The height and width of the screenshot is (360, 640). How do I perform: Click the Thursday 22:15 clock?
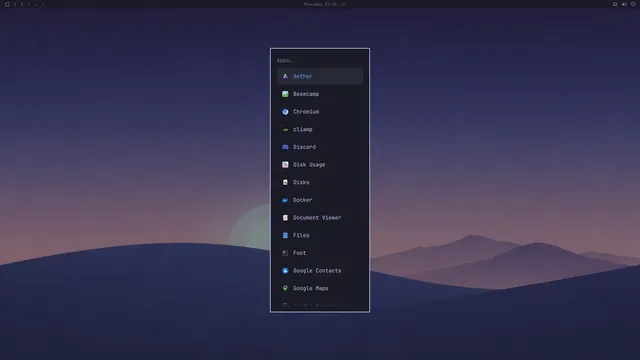(x=320, y=4)
